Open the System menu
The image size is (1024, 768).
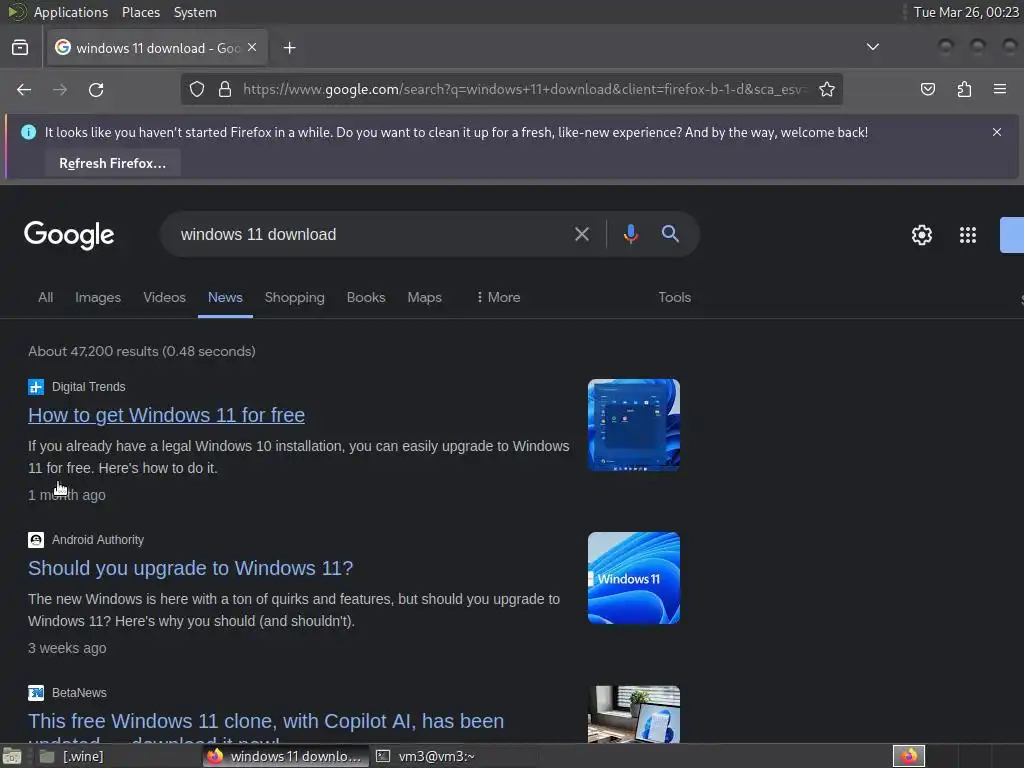(195, 12)
